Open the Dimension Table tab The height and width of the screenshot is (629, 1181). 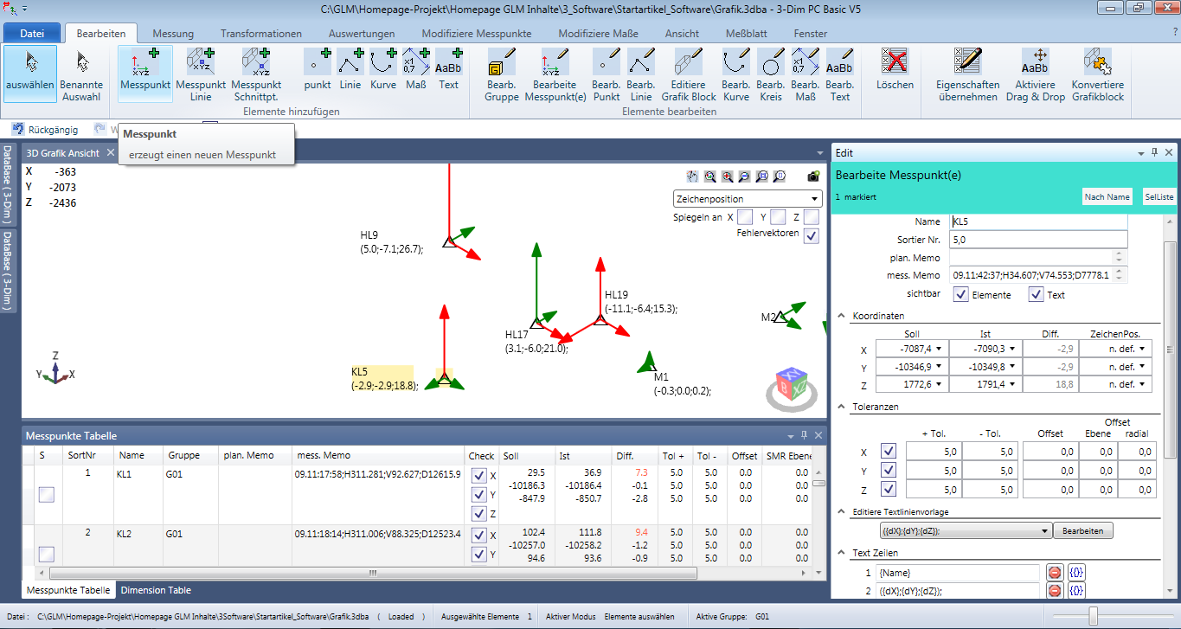click(156, 590)
